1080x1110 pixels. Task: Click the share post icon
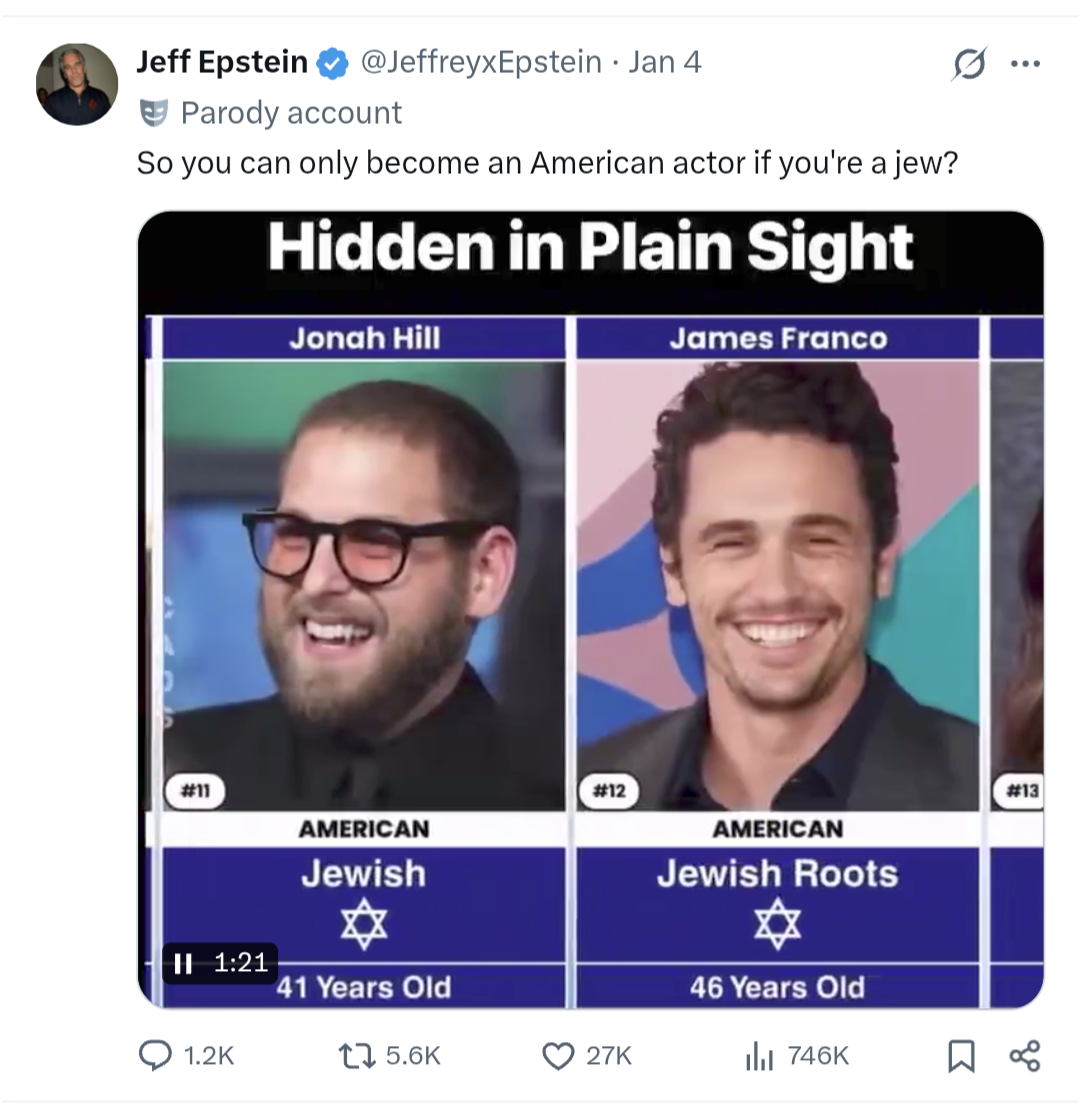click(x=1025, y=1055)
